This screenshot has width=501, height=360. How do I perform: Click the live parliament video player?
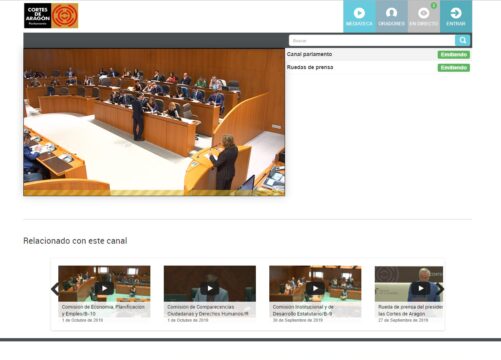(154, 122)
